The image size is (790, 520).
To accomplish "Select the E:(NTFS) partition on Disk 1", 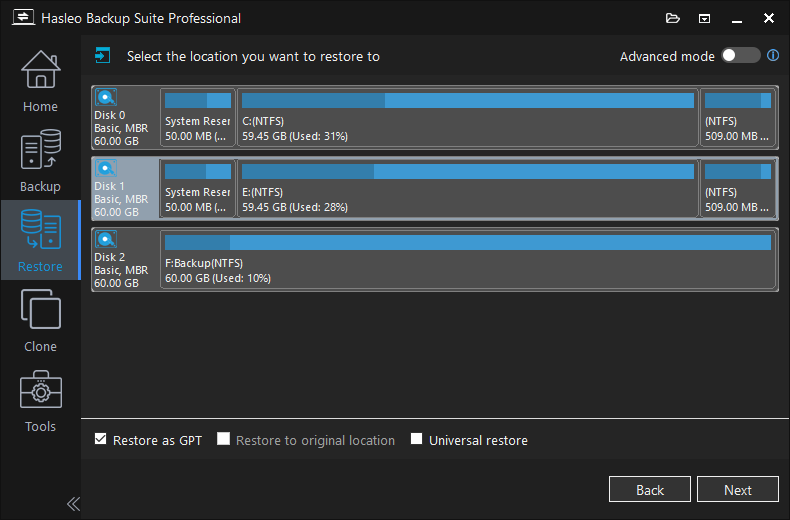I will point(468,188).
